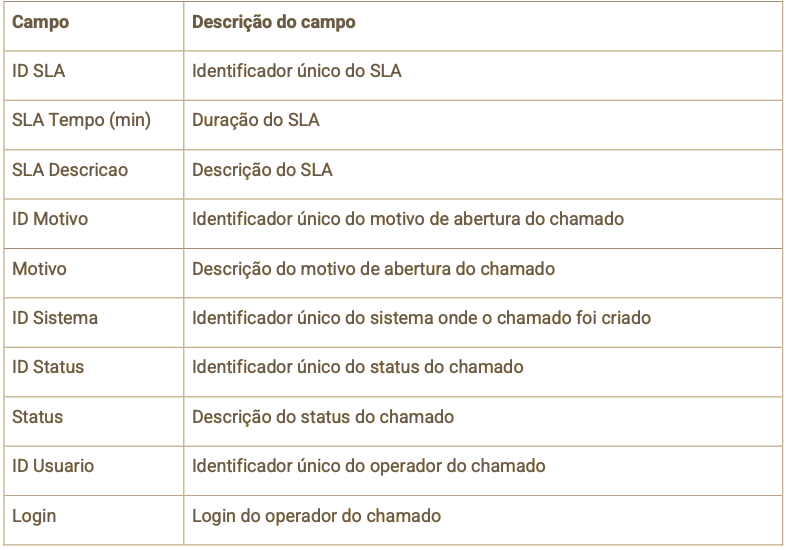Select the 'ID Motivo' field cell
Viewport: 786px width, 550px height.
pyautogui.click(x=94, y=224)
